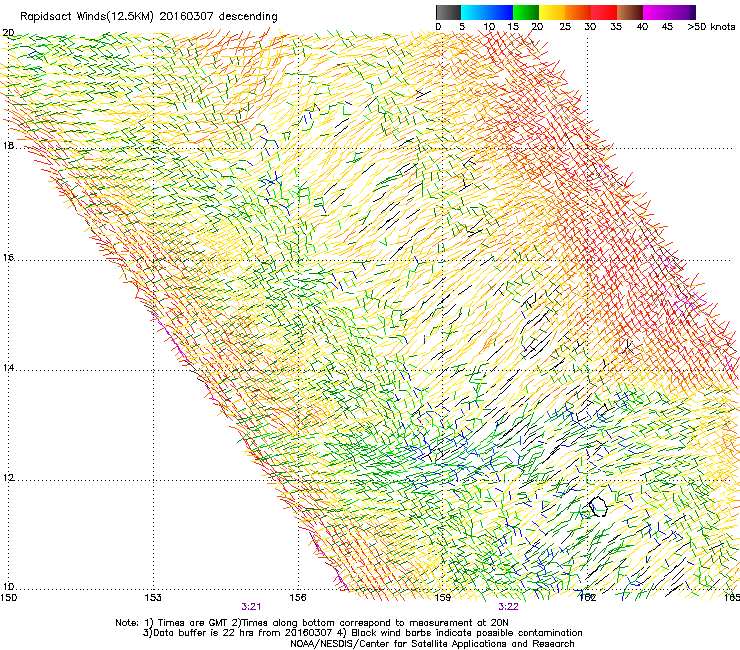The width and height of the screenshot is (740, 650).
Task: Click the '40' legend scale label
Action: point(642,27)
